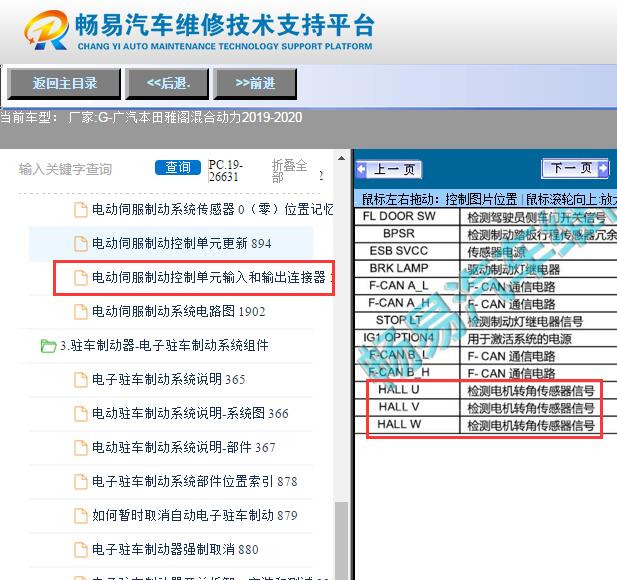617x580 pixels.
Task: Click the F-CAN B_H table cell
Action: 407,372
